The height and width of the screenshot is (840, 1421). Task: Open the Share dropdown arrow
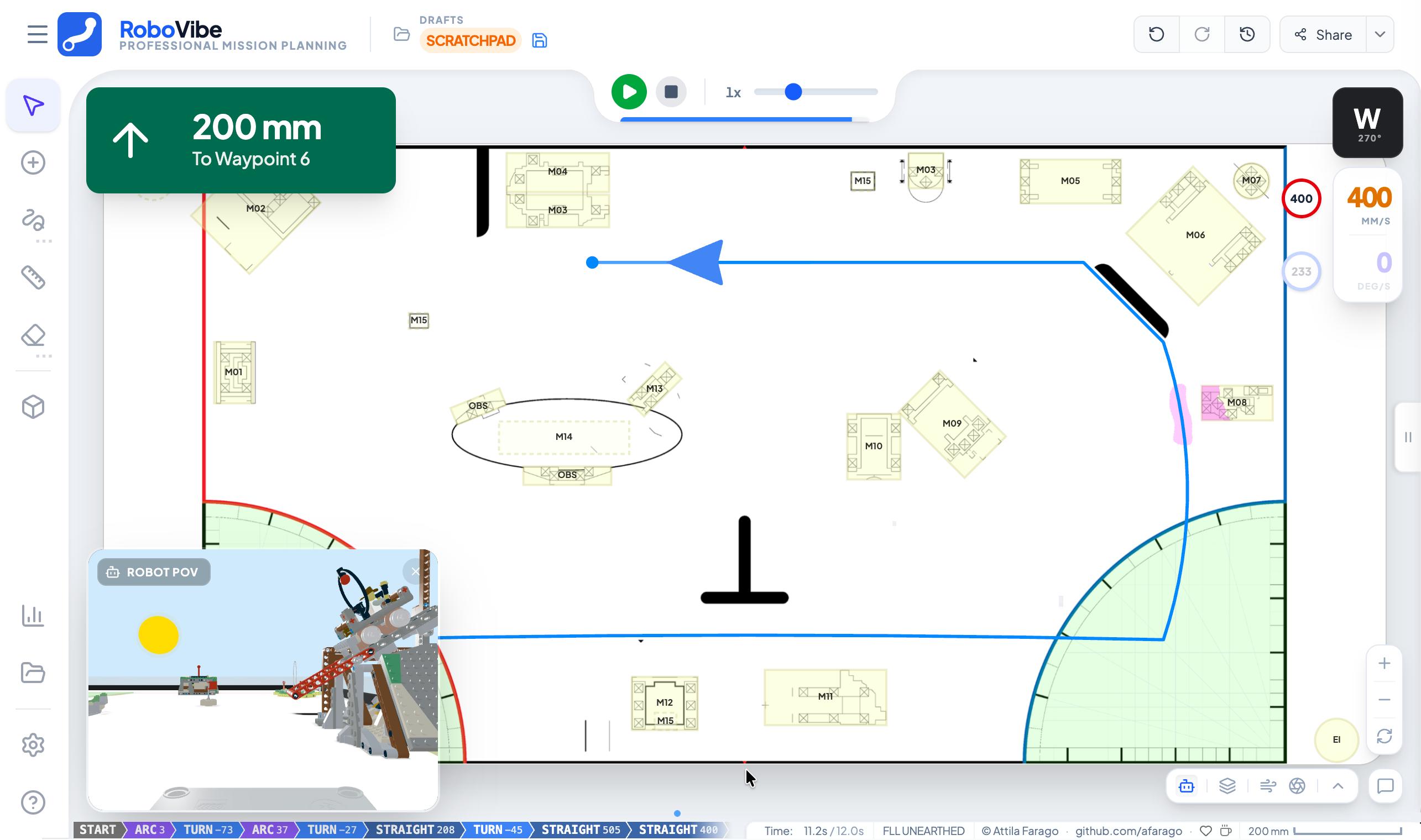[x=1380, y=34]
